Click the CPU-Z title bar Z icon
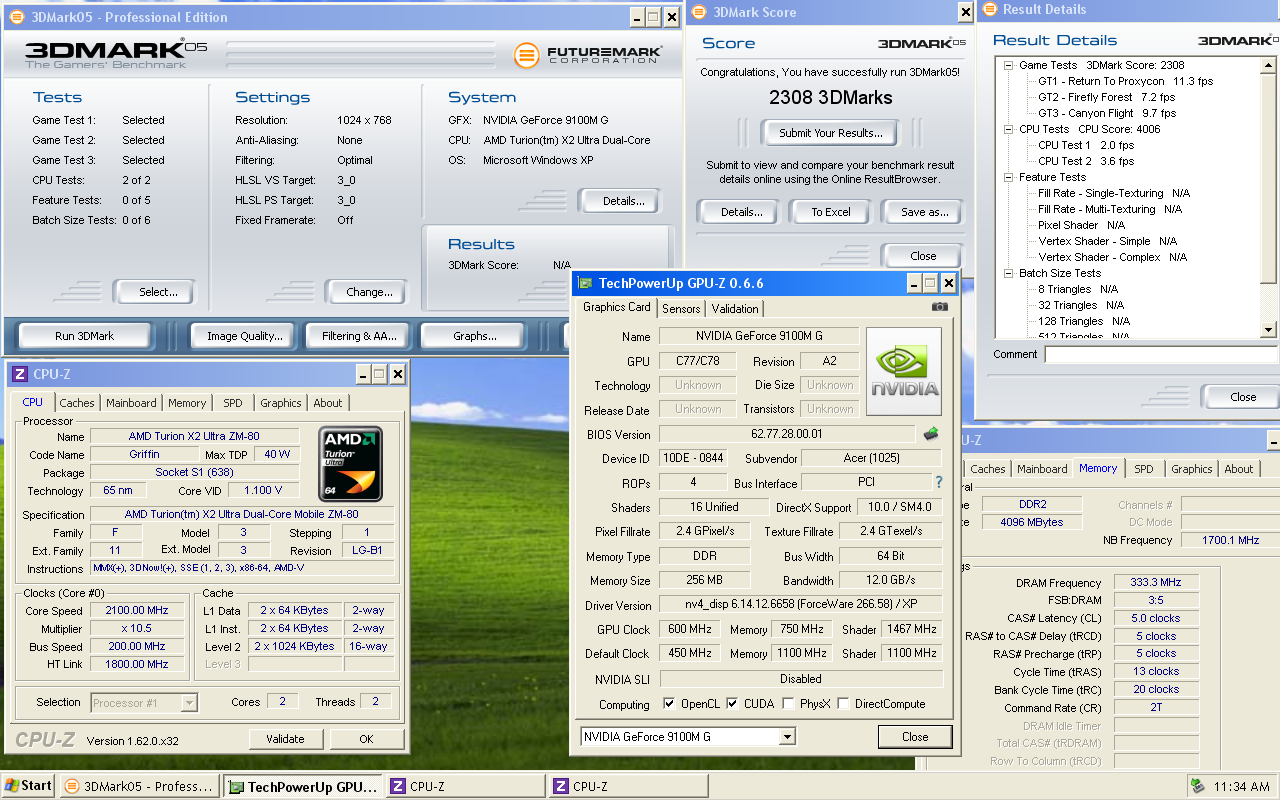 click(19, 374)
